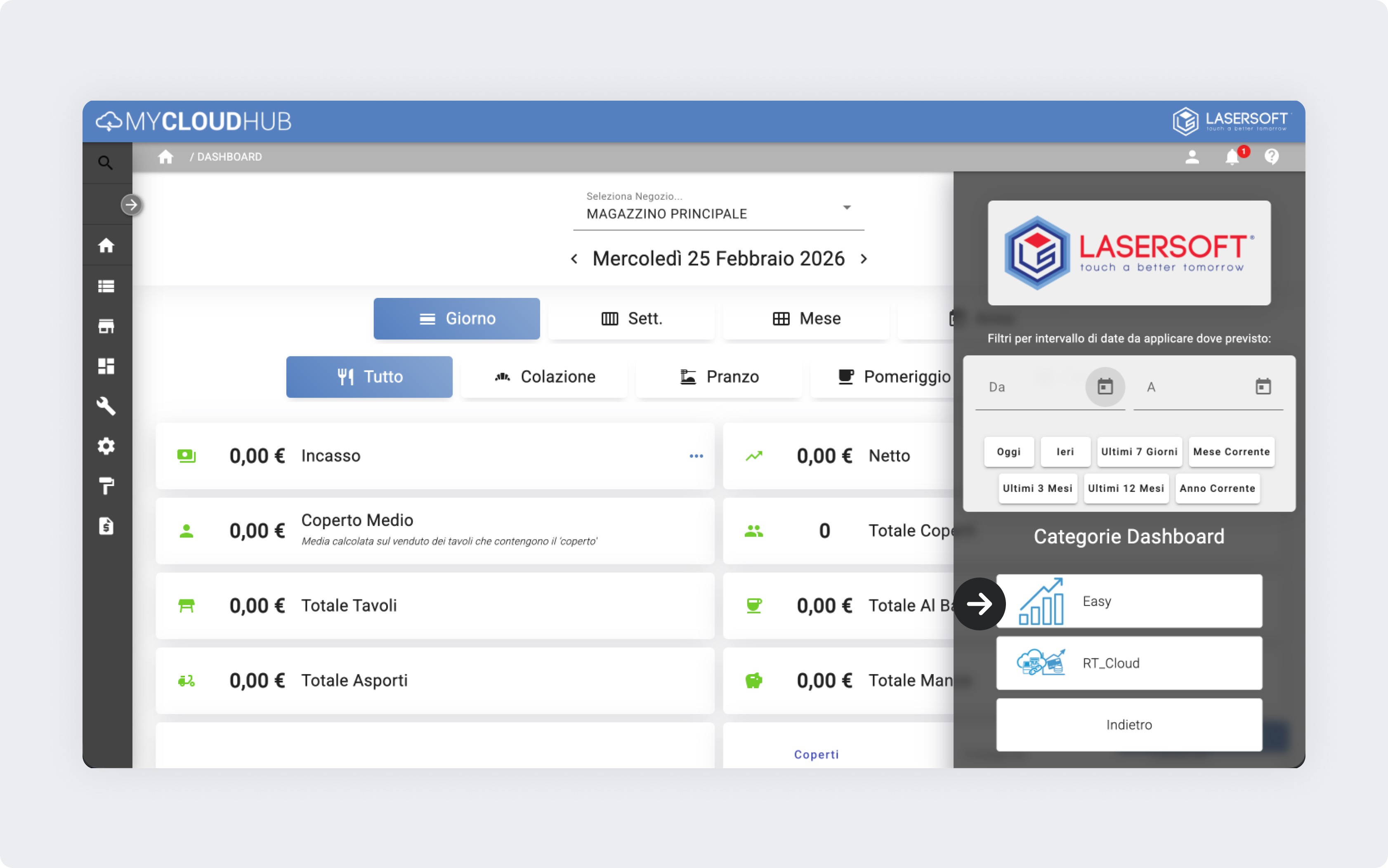Image resolution: width=1388 pixels, height=868 pixels.
Task: Expand the sidebar with the arrow toggle
Action: 132,205
